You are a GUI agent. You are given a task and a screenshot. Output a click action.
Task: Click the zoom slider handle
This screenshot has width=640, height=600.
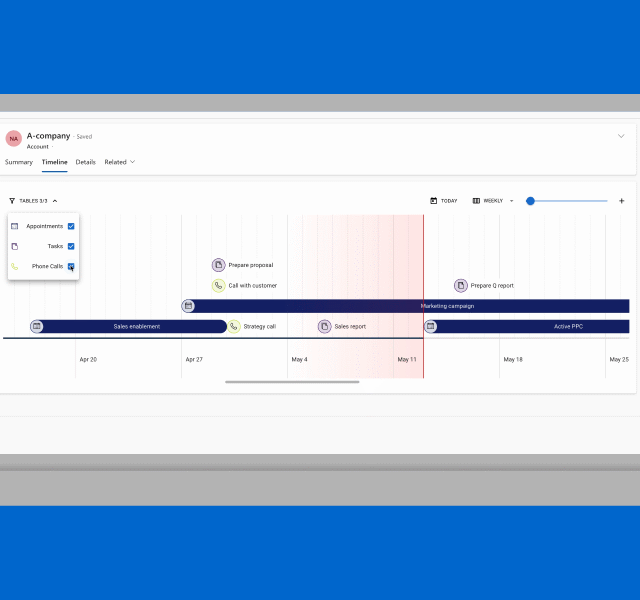click(x=531, y=201)
